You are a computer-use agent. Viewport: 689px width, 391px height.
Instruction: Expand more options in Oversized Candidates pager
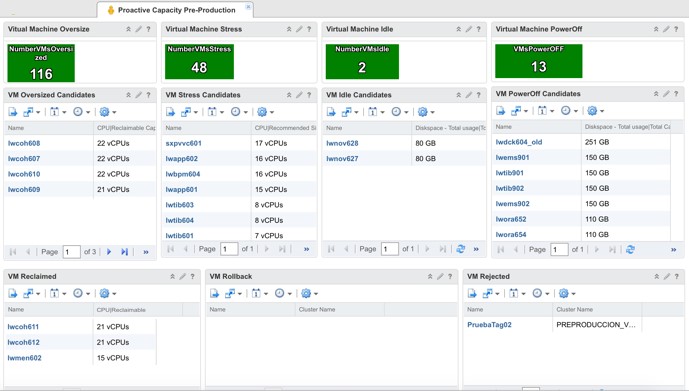point(146,252)
